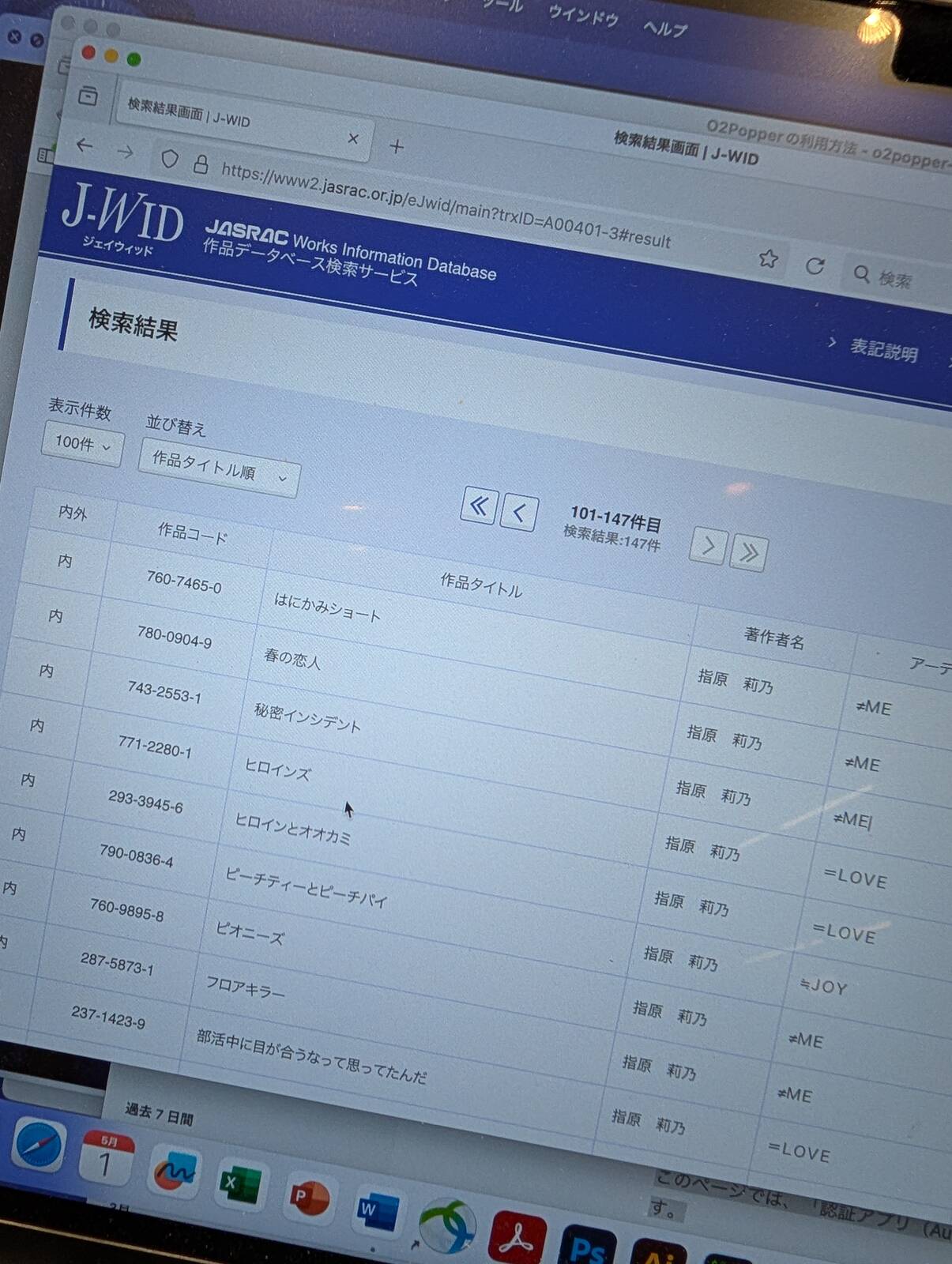
Task: Click artist cell ≒JOY
Action: pos(823,986)
